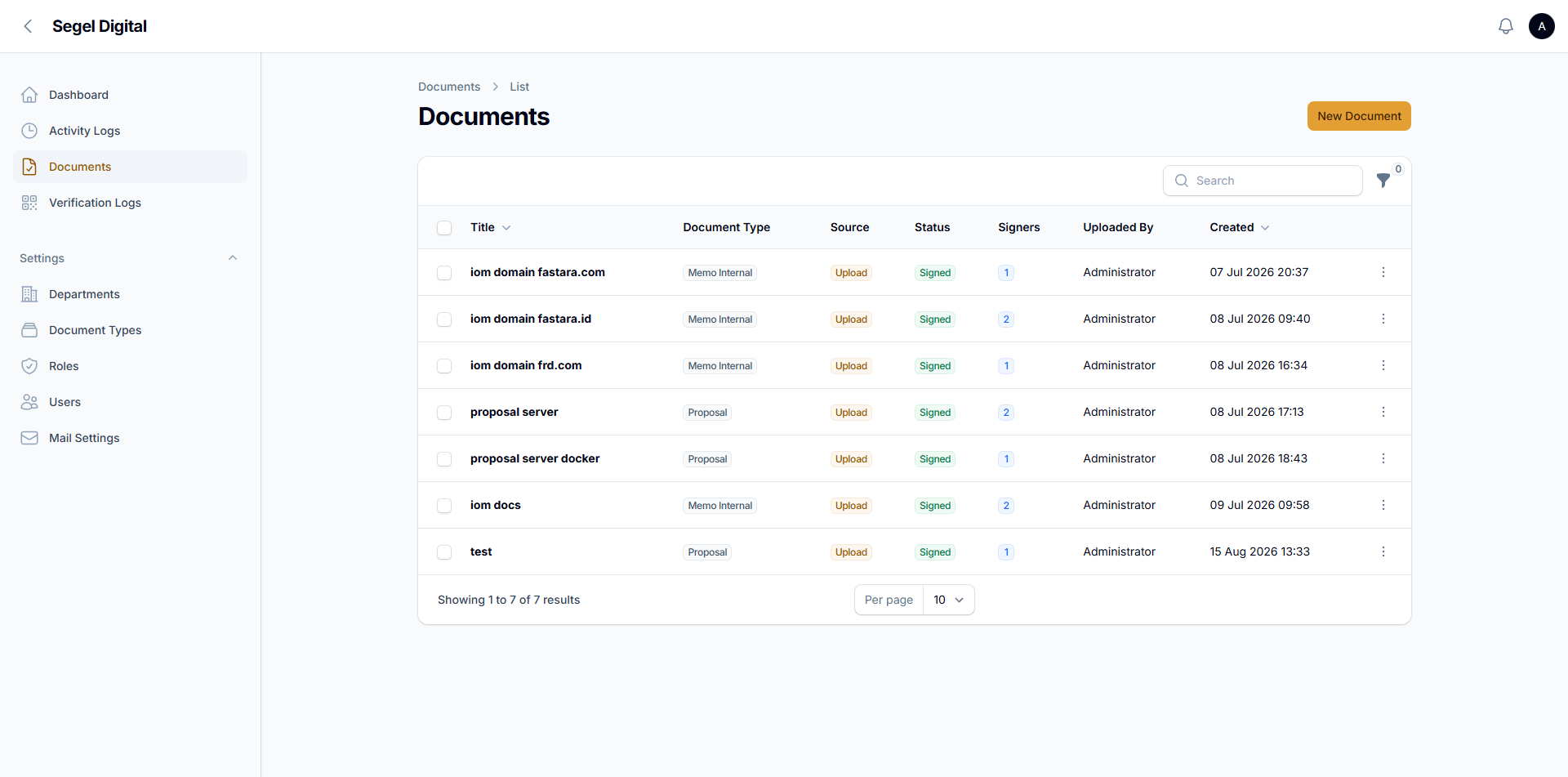Open row actions for iom docs
This screenshot has width=1568, height=777.
coord(1383,505)
